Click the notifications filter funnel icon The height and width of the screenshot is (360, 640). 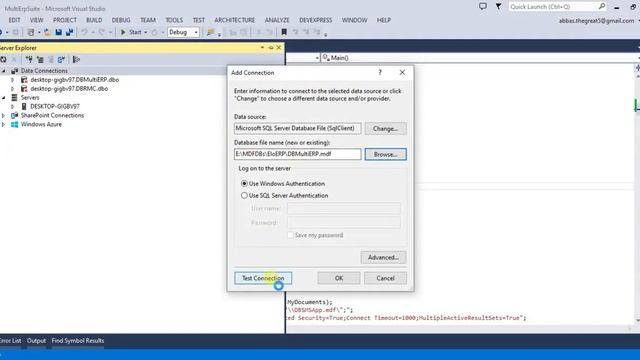[x=498, y=7]
